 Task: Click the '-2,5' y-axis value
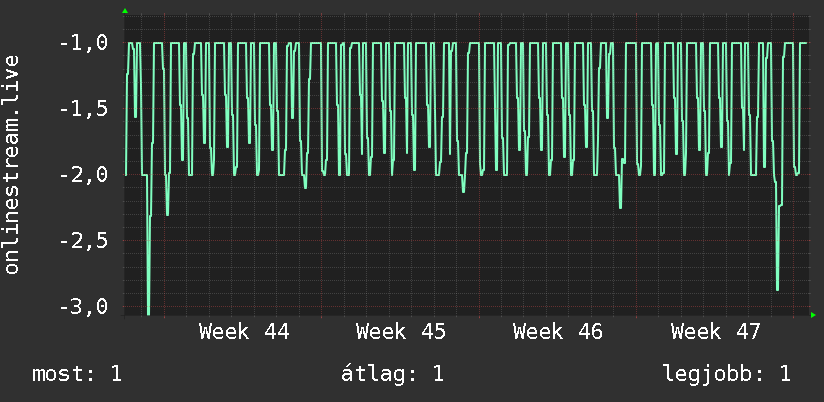85,241
